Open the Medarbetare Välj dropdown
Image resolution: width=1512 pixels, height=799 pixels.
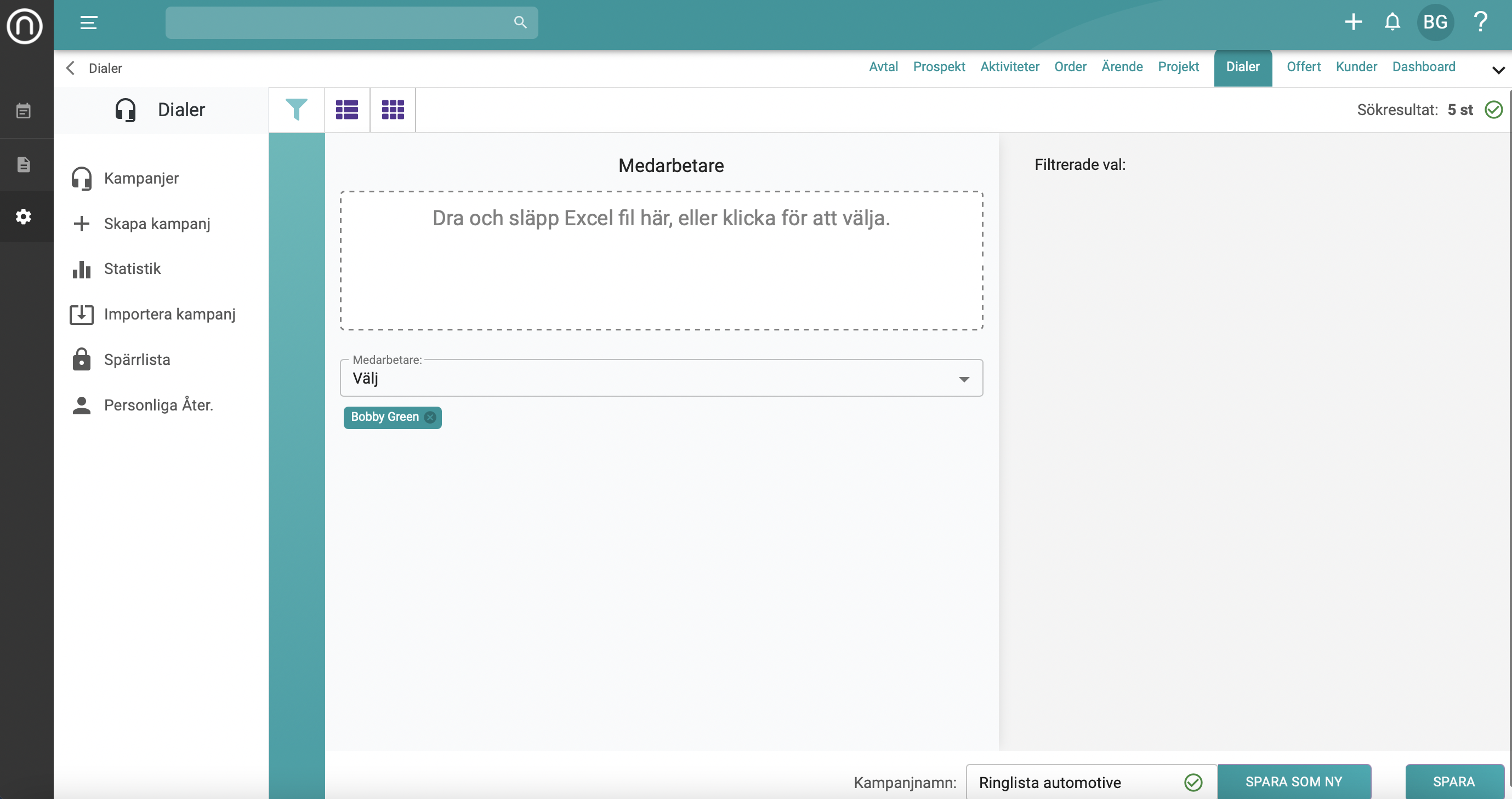662,378
